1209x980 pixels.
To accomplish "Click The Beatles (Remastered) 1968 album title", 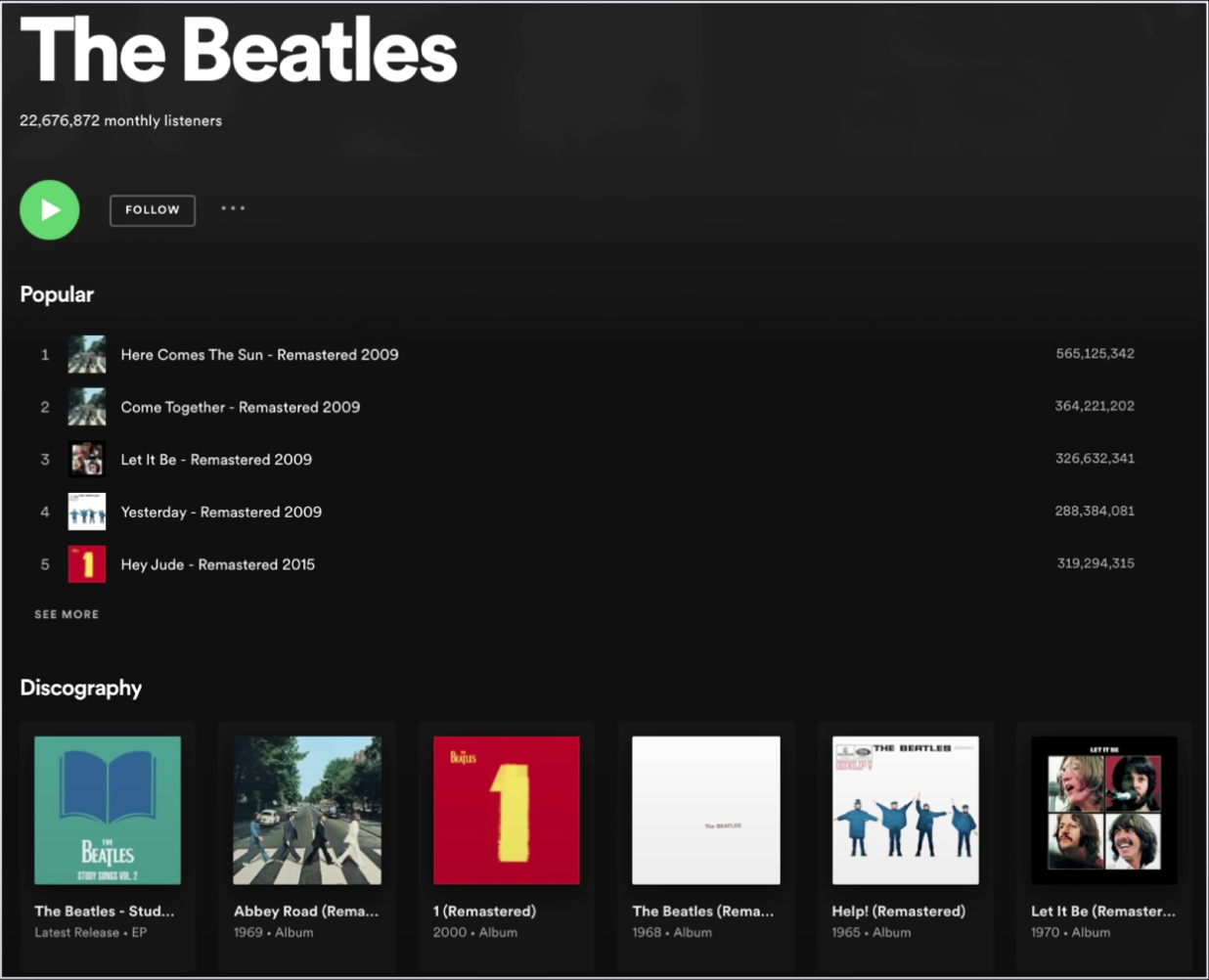I will (704, 911).
